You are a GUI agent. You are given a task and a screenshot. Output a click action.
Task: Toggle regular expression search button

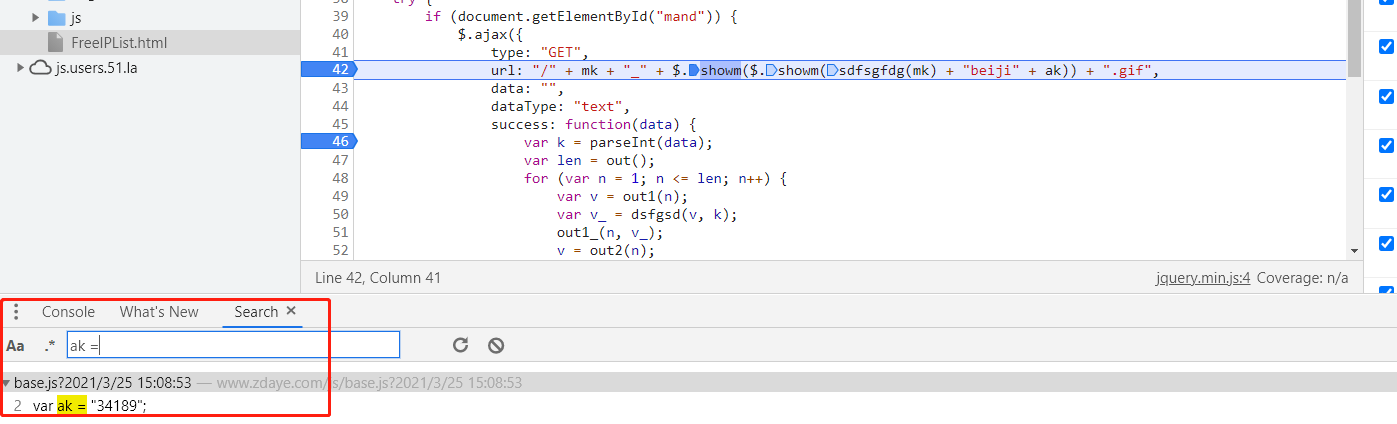point(50,346)
